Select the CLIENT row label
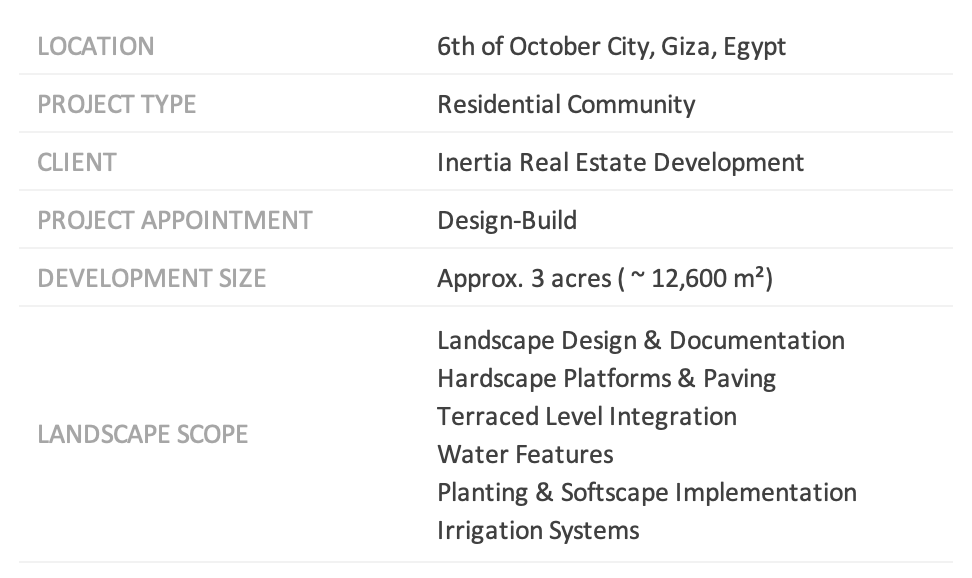The image size is (972, 578). [x=77, y=162]
